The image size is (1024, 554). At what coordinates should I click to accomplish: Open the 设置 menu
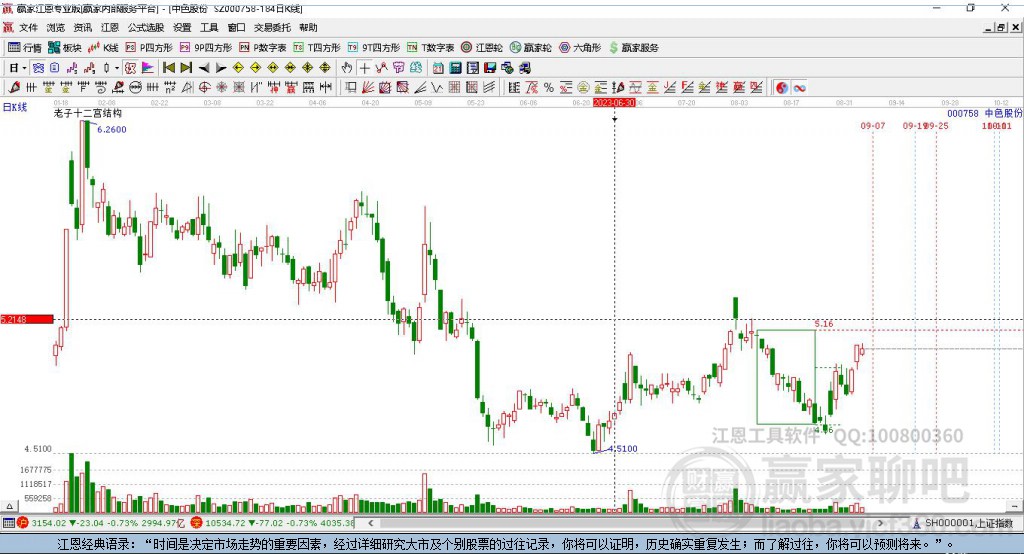[182, 27]
